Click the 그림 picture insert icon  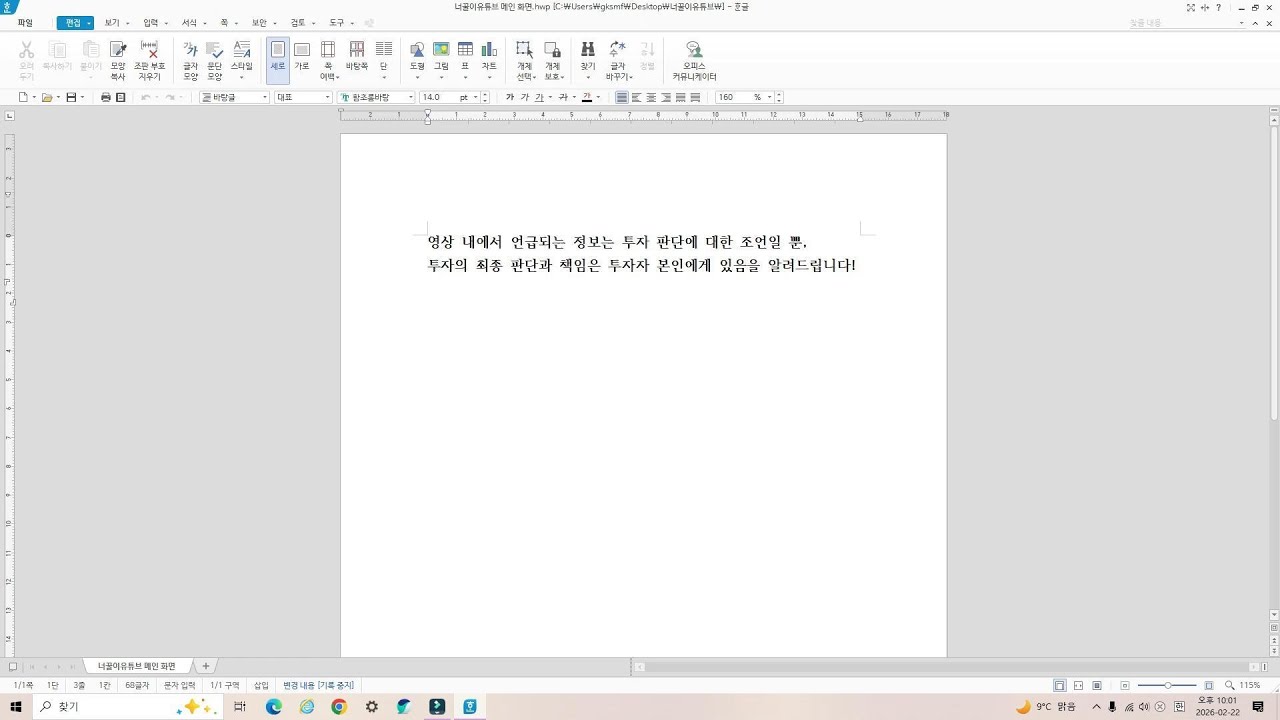(x=441, y=60)
